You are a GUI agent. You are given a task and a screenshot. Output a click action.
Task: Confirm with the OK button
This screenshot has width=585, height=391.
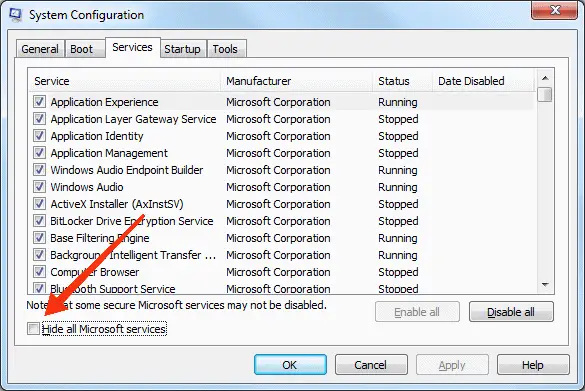pyautogui.click(x=290, y=365)
